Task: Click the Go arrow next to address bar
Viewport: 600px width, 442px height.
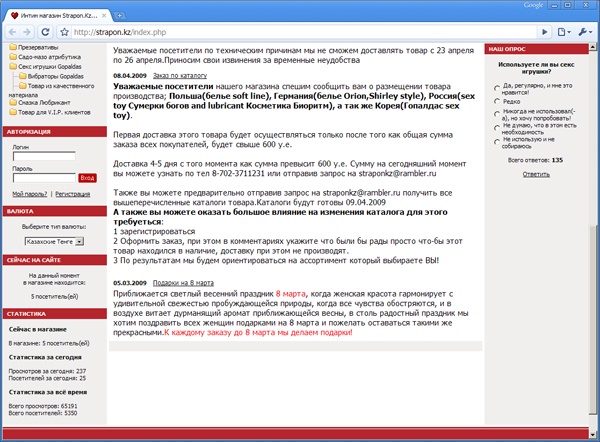Action: (545, 32)
